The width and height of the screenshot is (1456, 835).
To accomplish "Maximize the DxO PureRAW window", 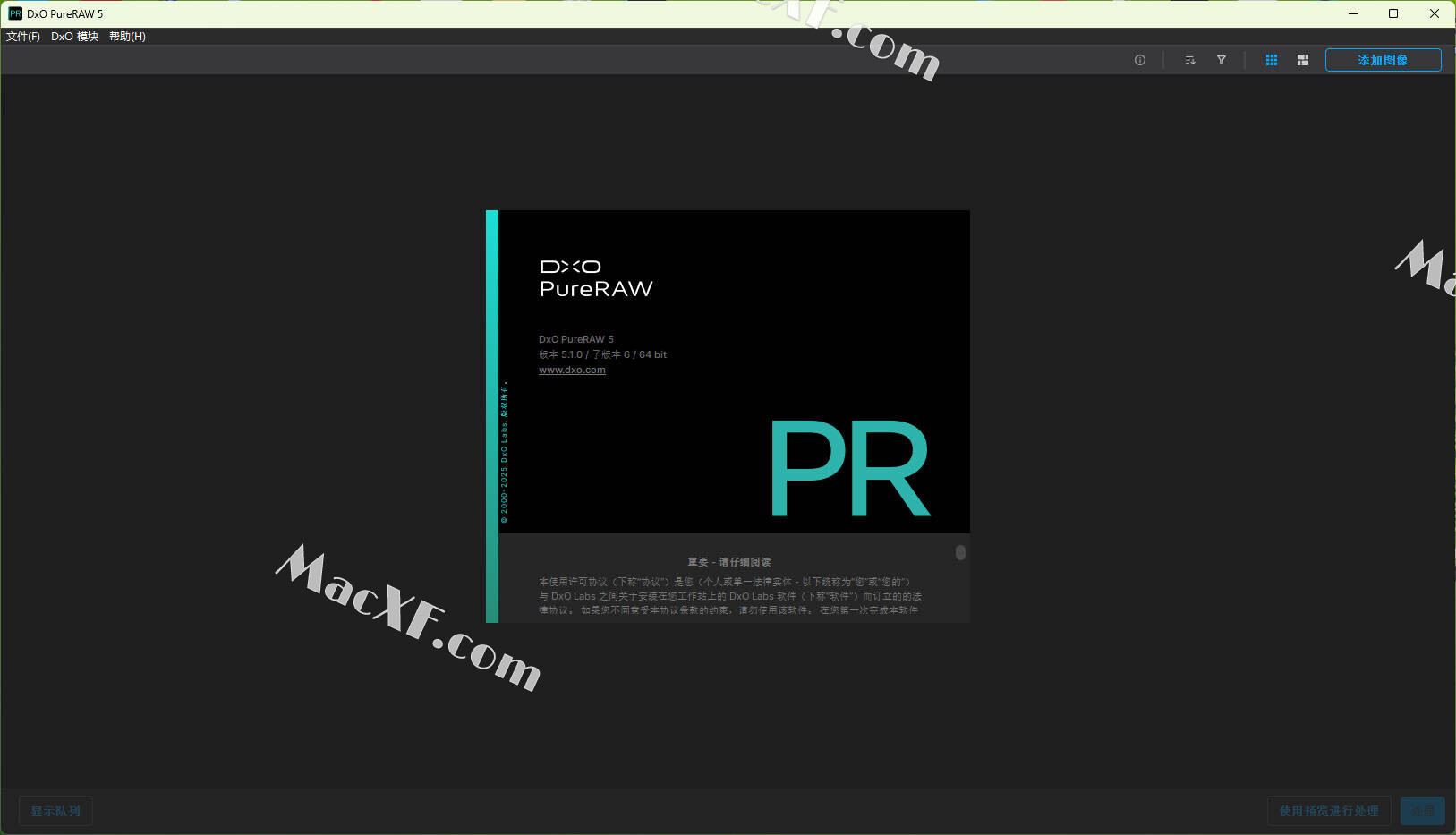I will coord(1393,13).
